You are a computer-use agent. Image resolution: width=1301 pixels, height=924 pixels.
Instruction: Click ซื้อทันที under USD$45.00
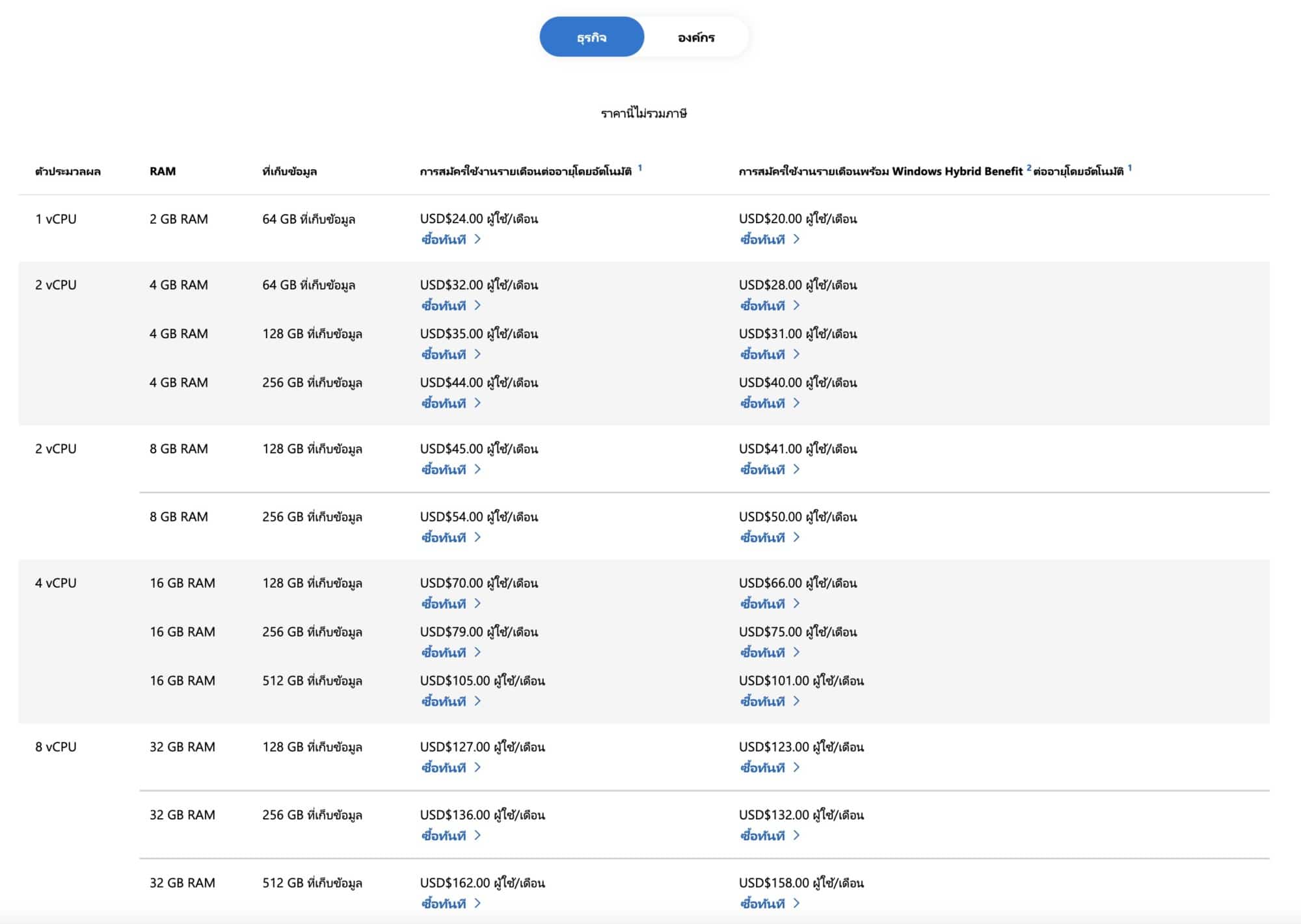(451, 469)
